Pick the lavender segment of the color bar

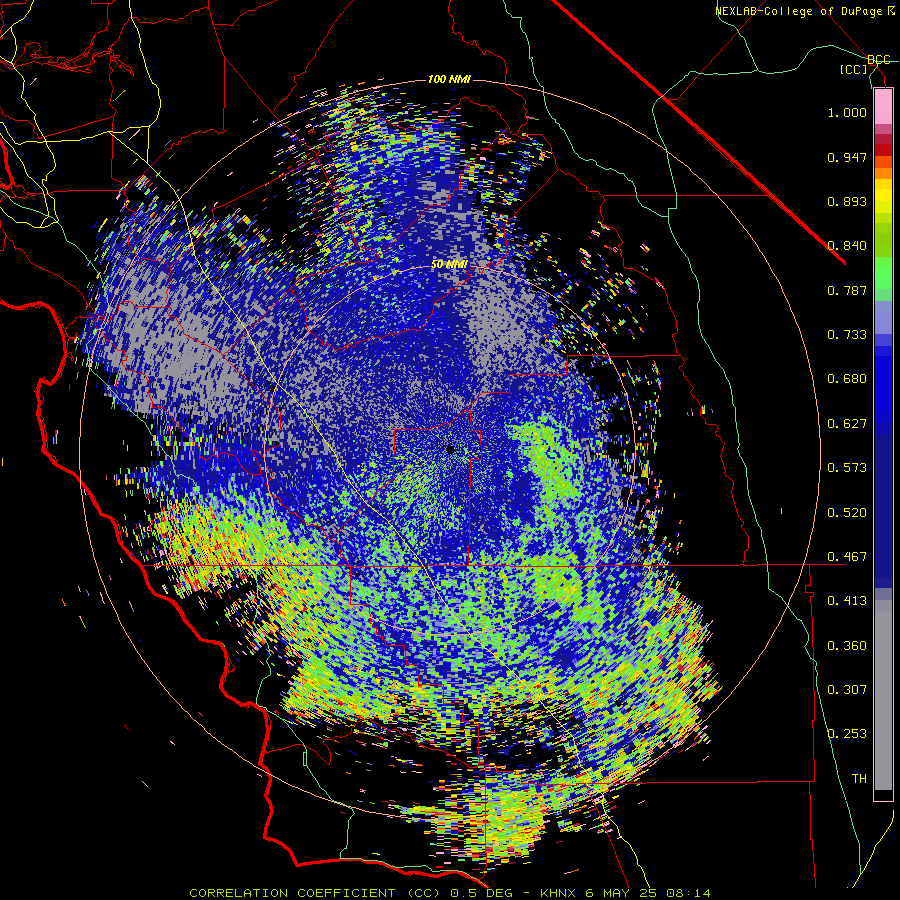point(883,317)
